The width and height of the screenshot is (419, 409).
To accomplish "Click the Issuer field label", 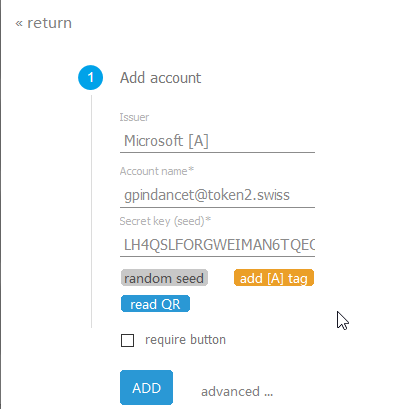I will point(134,117).
